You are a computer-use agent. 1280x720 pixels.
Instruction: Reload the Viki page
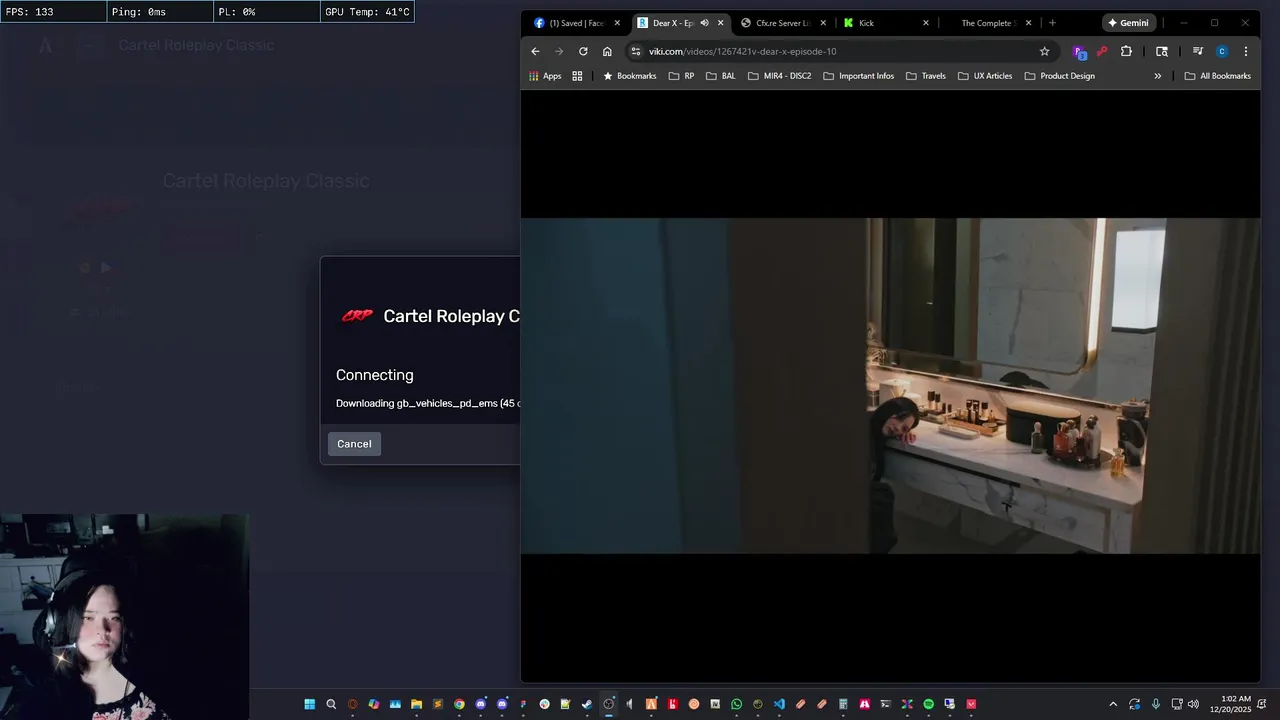pyautogui.click(x=583, y=51)
